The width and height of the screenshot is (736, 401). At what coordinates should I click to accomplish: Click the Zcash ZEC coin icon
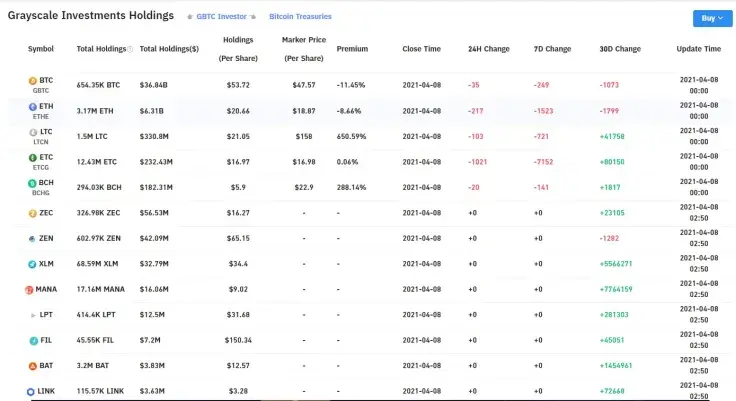tap(32, 213)
